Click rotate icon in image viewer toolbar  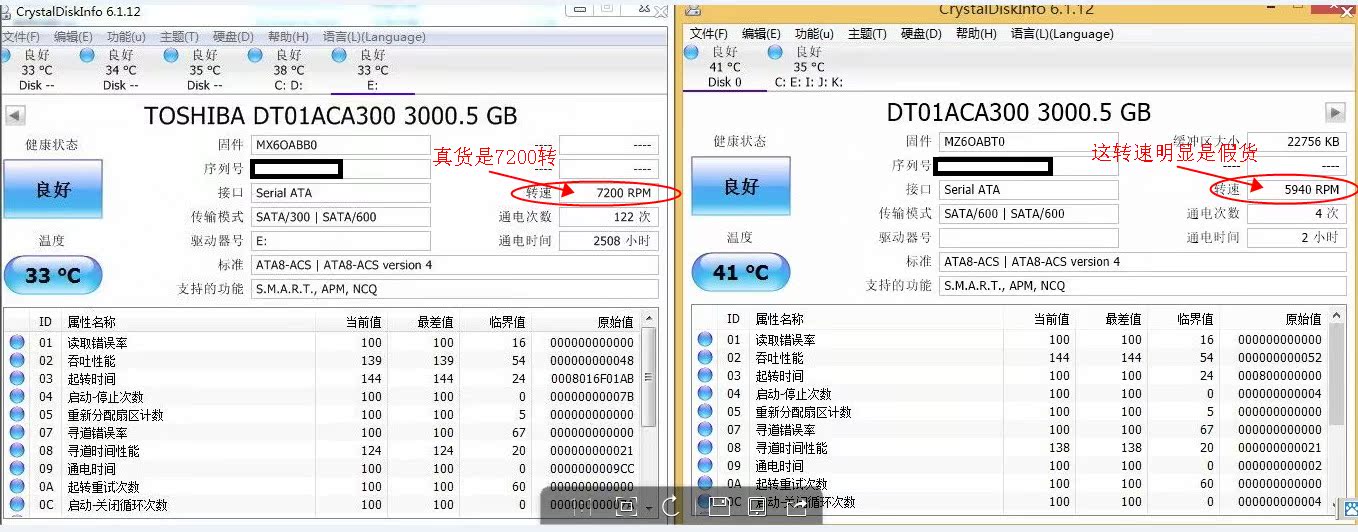coord(671,507)
